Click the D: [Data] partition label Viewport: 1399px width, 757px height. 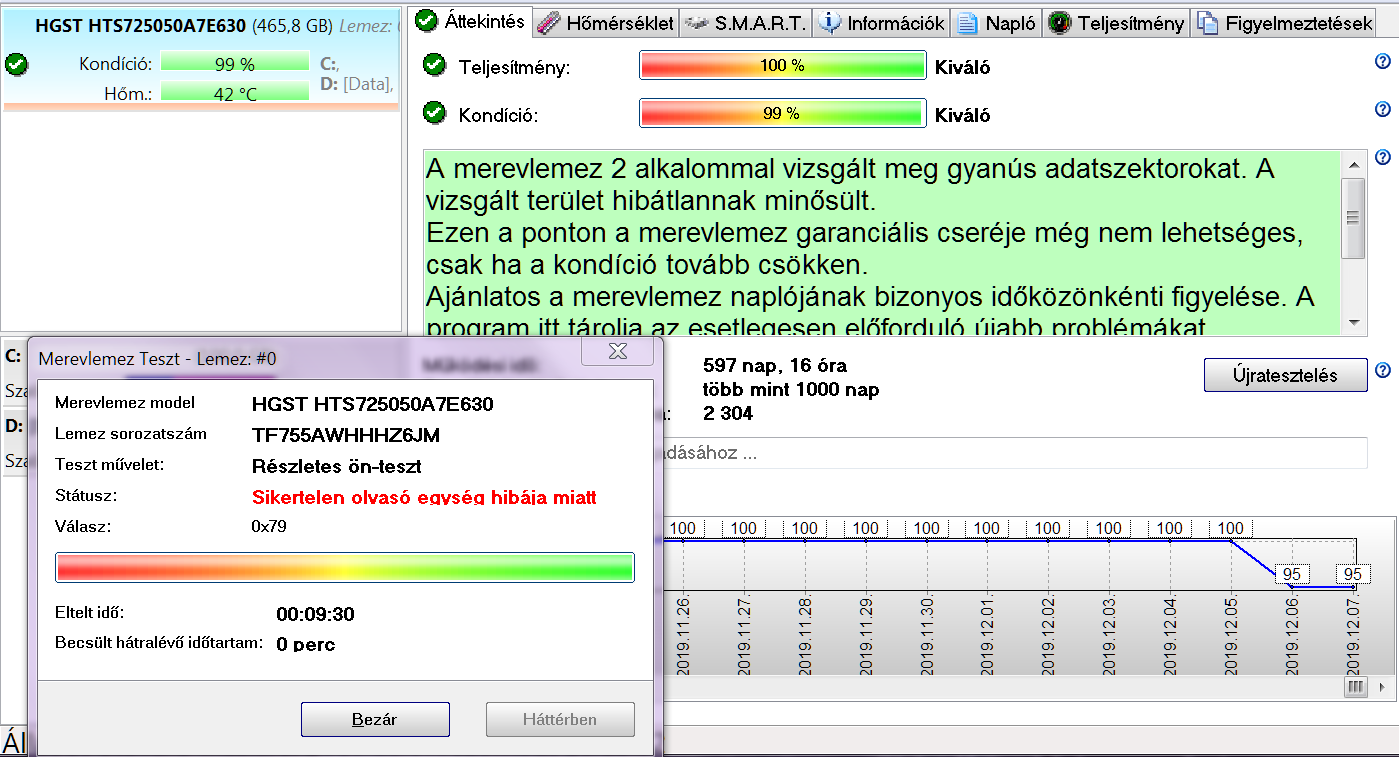[355, 84]
